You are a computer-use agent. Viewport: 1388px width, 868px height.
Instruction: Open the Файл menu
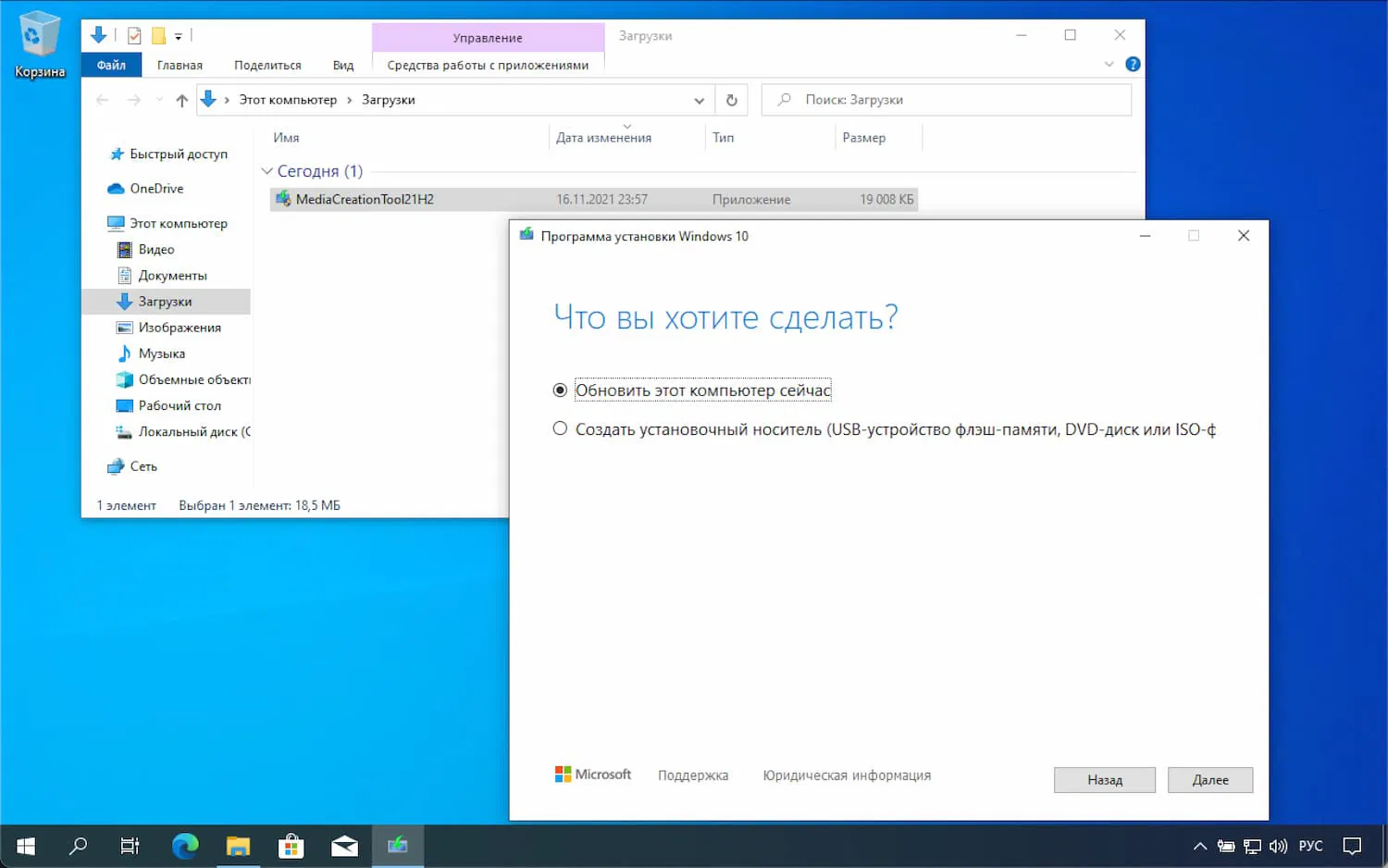click(111, 65)
